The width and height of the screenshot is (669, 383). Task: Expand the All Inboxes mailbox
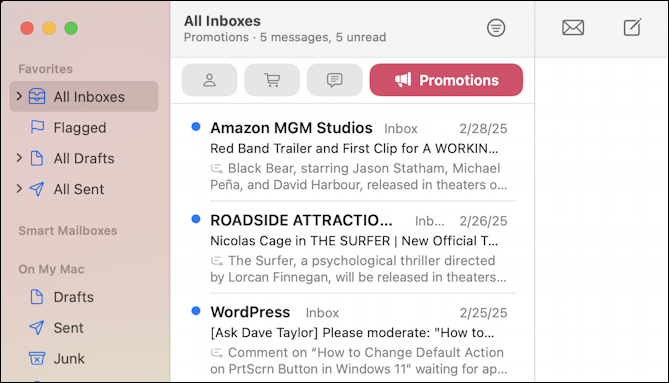19,96
